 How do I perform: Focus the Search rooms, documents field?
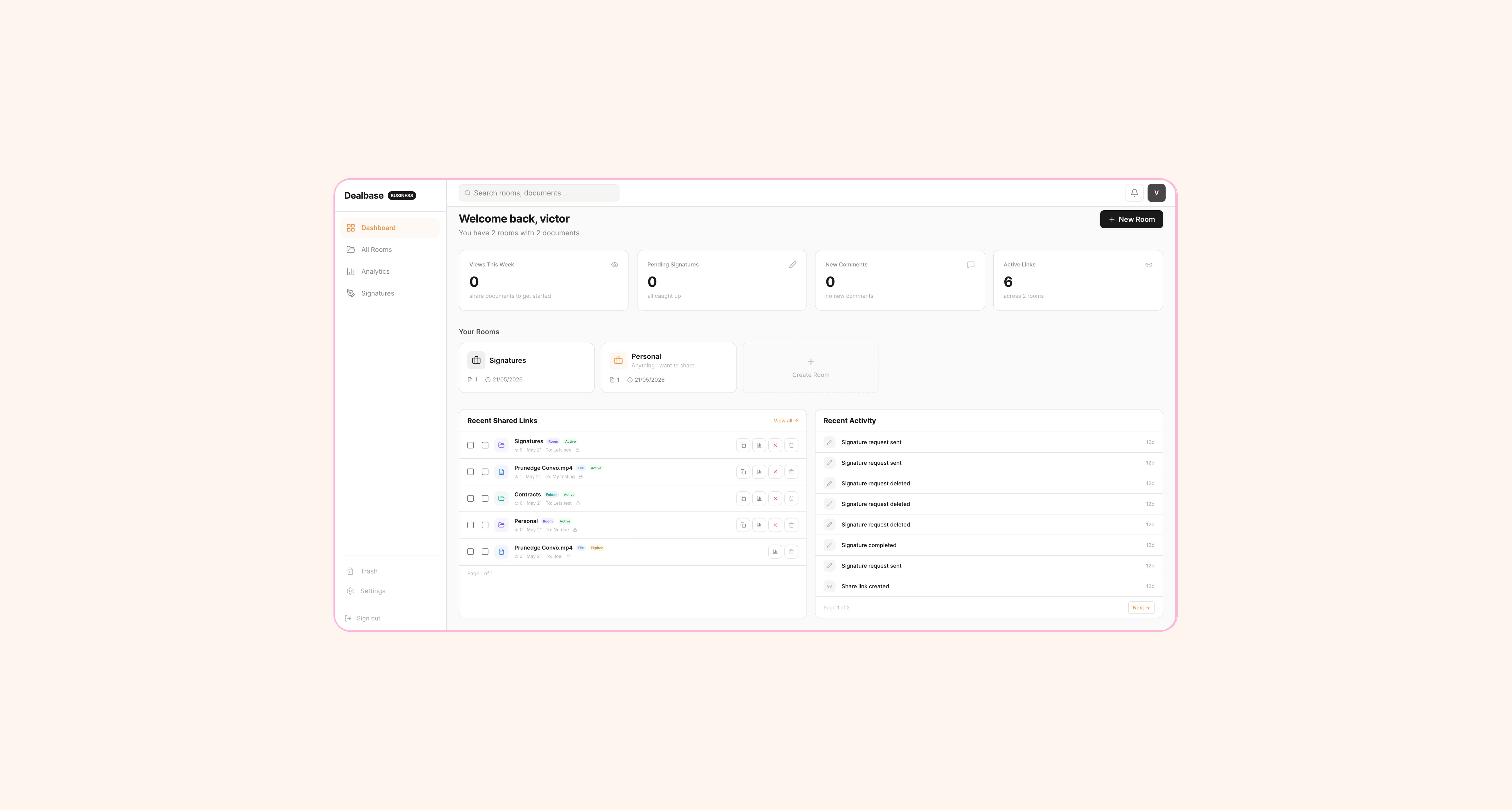point(539,193)
